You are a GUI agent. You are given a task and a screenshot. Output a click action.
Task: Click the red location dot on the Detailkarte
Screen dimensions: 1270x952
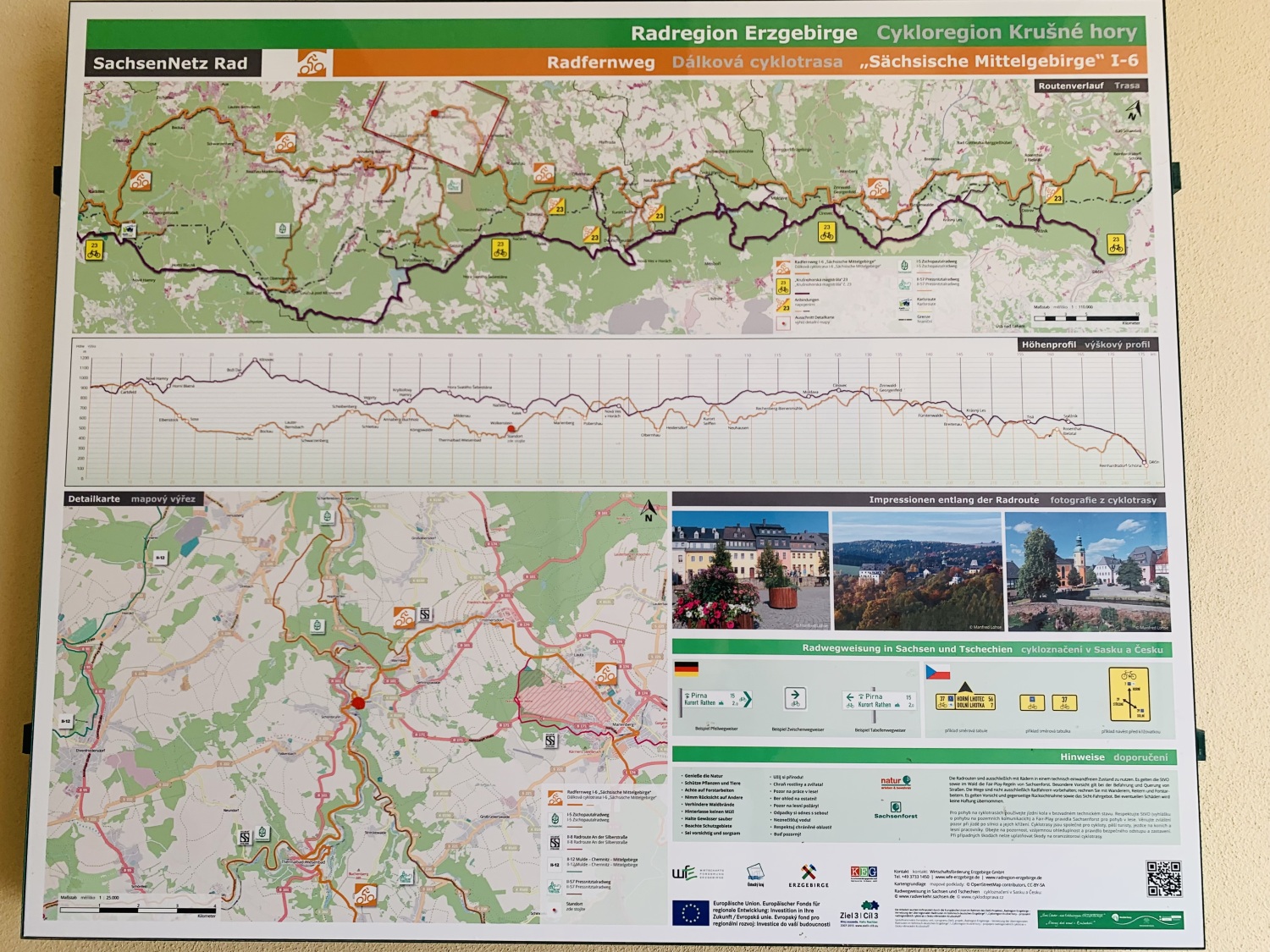[358, 702]
